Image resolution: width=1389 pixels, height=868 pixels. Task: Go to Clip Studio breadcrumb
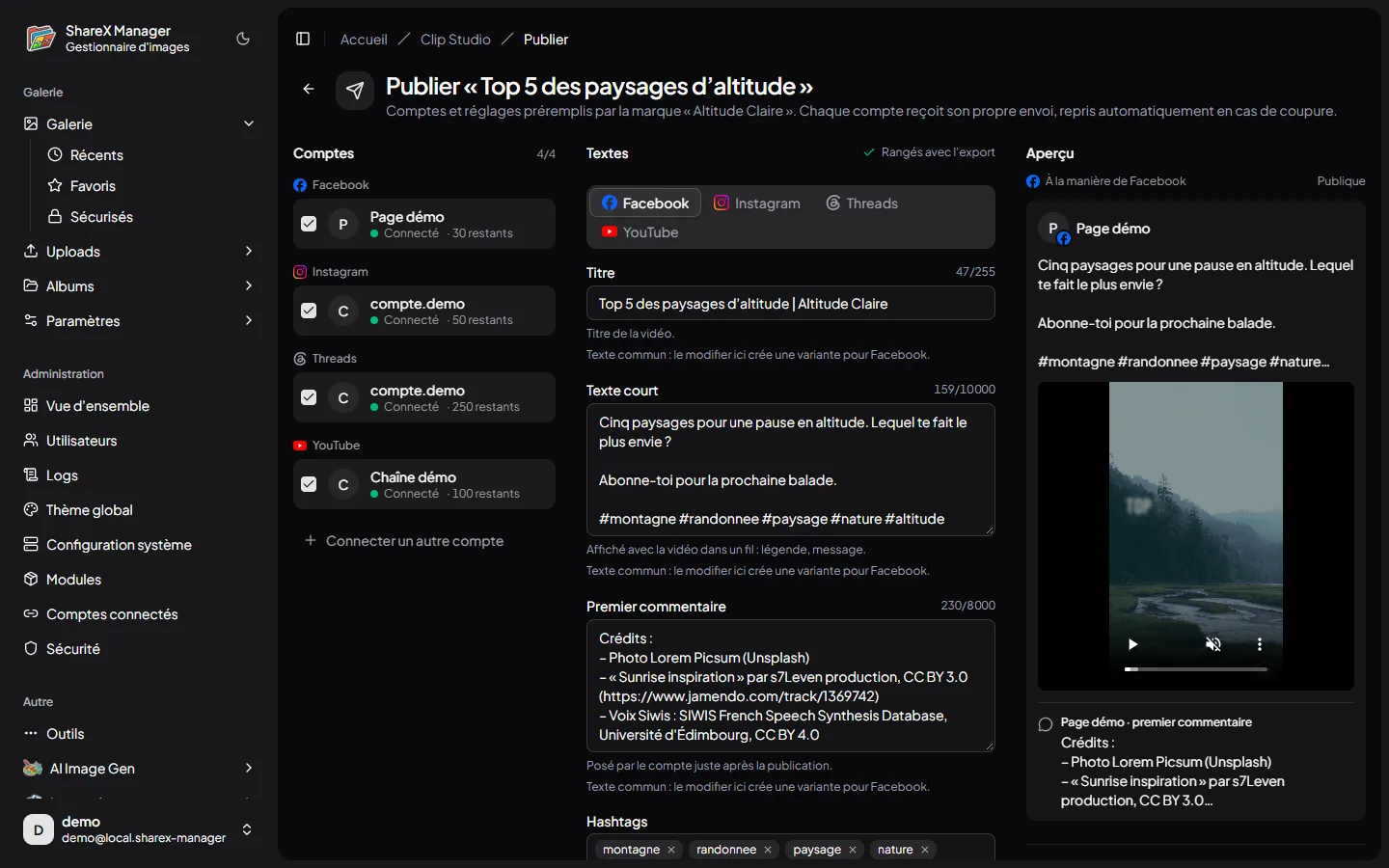455,40
